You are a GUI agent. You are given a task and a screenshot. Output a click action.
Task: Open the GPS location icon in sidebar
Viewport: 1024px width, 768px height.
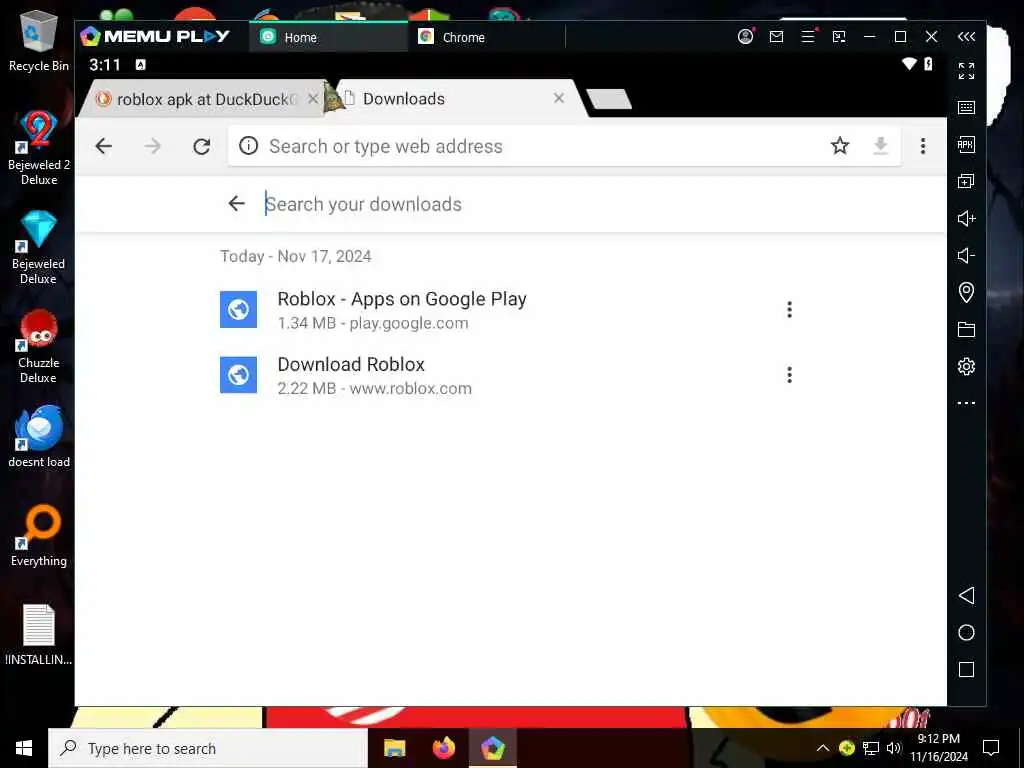pyautogui.click(x=967, y=292)
